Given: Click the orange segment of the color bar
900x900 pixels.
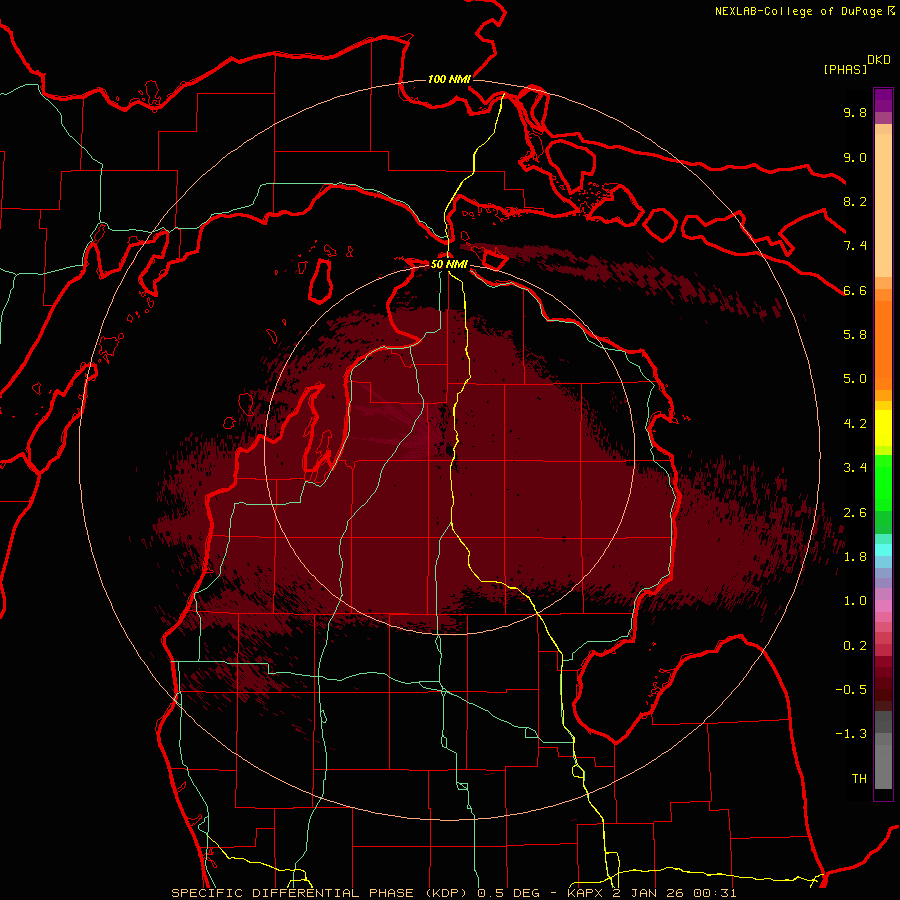Looking at the screenshot, I should coord(883,344).
